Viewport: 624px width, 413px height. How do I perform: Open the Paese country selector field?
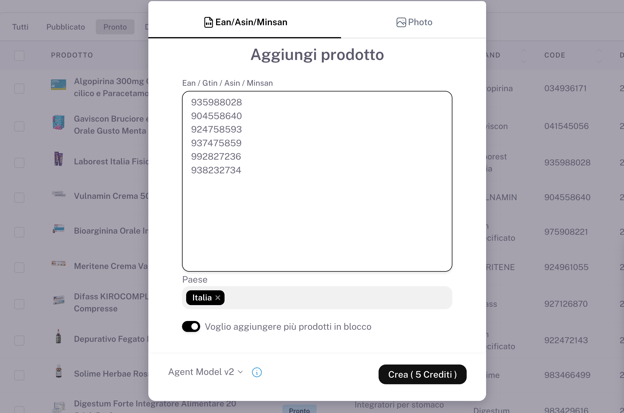pos(317,298)
